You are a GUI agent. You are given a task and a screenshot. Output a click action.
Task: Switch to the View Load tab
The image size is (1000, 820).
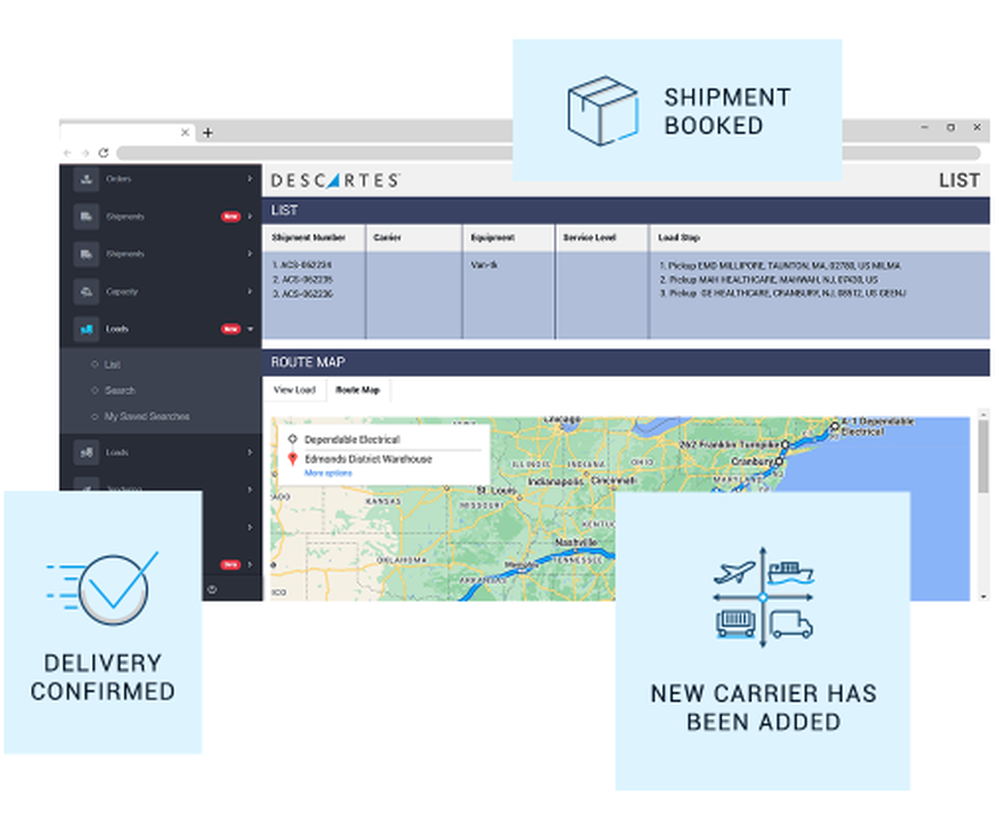tap(294, 390)
